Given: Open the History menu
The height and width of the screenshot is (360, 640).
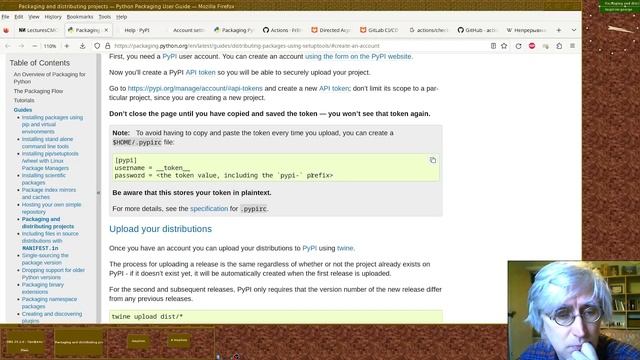Looking at the screenshot, I should pyautogui.click(x=53, y=17).
